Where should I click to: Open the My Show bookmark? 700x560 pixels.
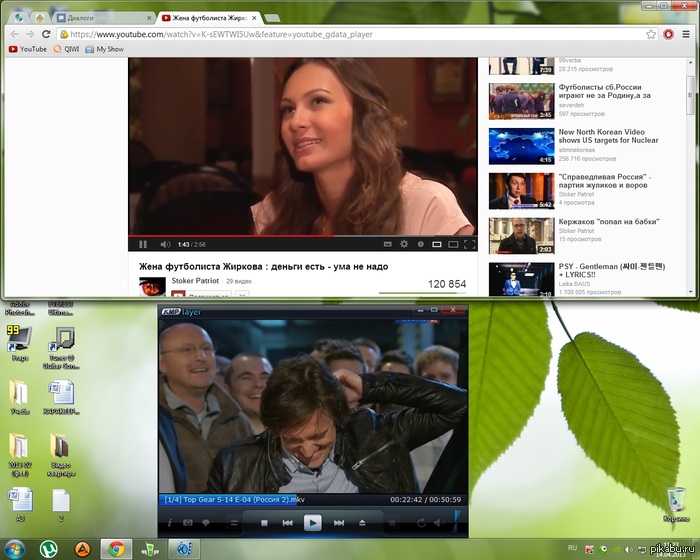[104, 49]
